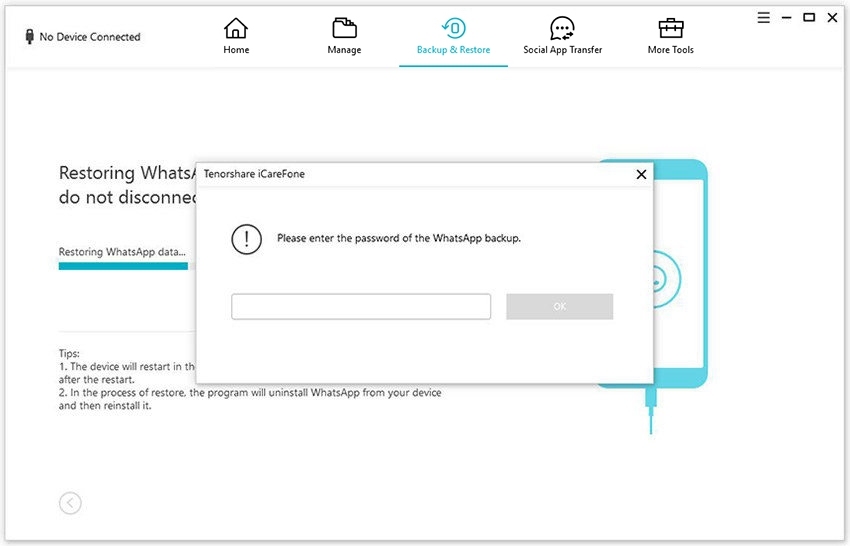Click the back arrow circle button

point(70,503)
